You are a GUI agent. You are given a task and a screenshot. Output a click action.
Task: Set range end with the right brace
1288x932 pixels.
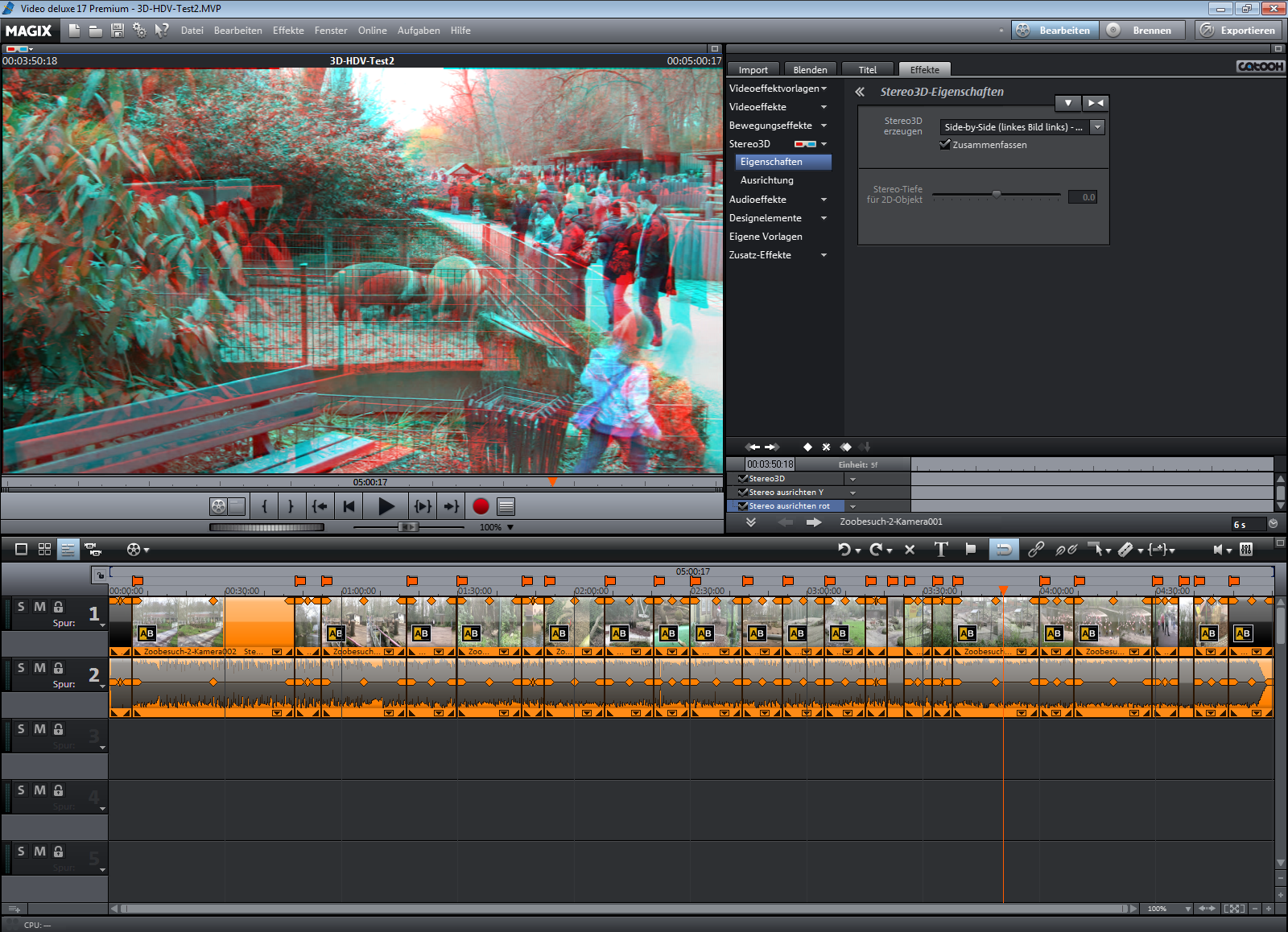(291, 506)
